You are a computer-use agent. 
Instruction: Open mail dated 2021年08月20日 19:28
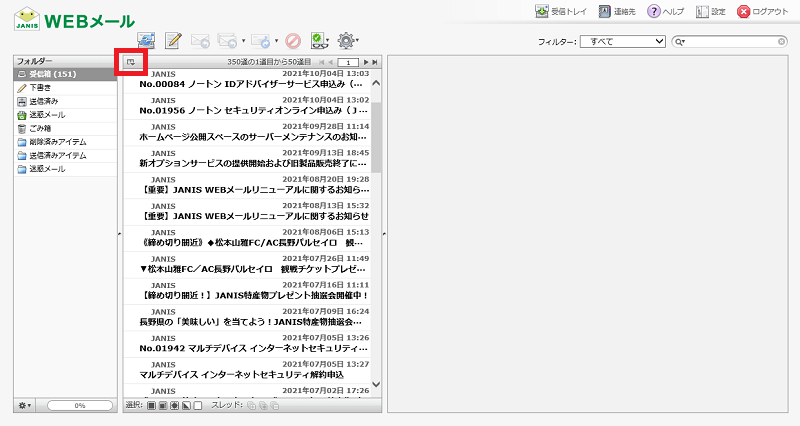point(247,186)
